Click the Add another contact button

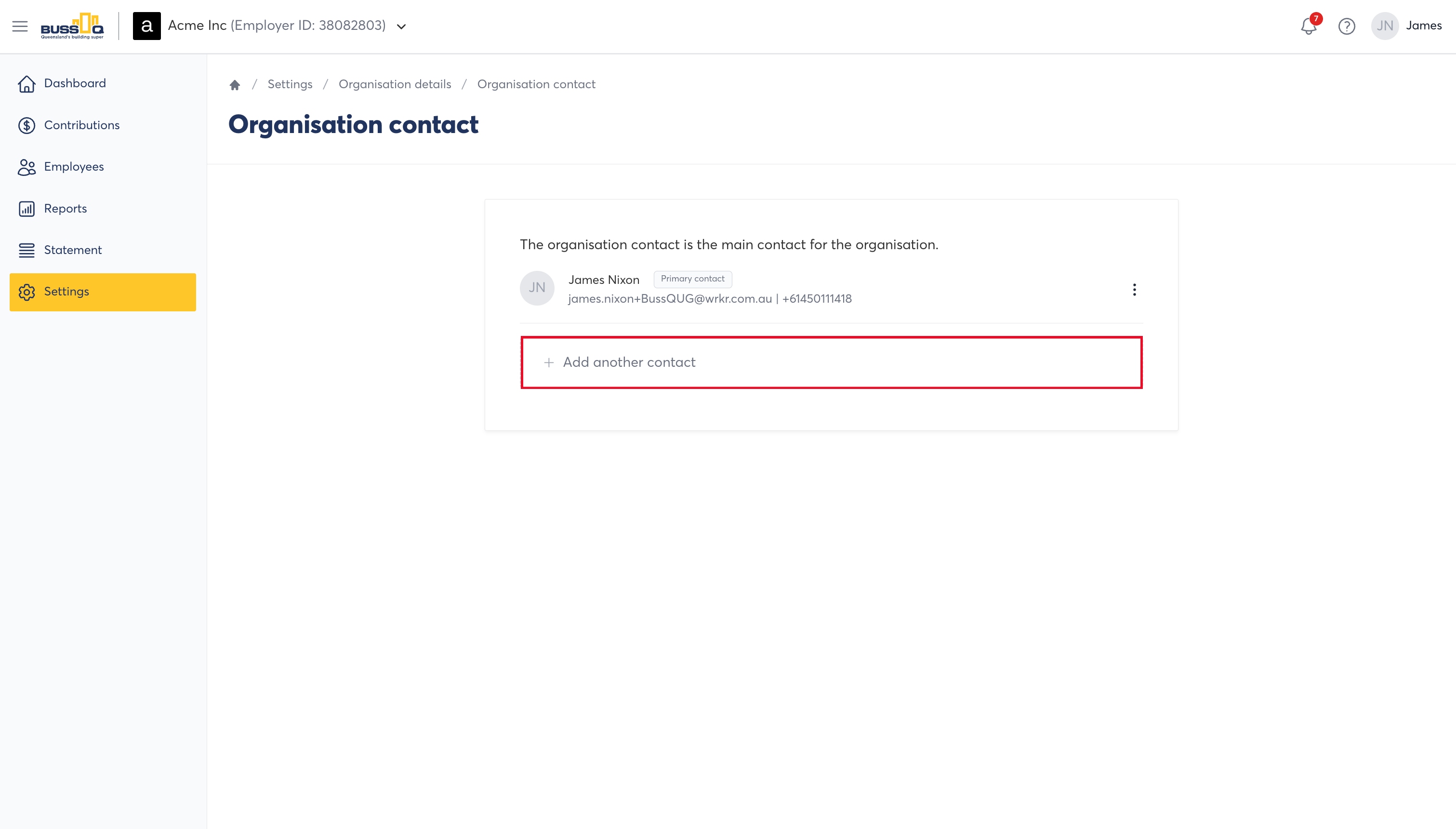(x=831, y=362)
